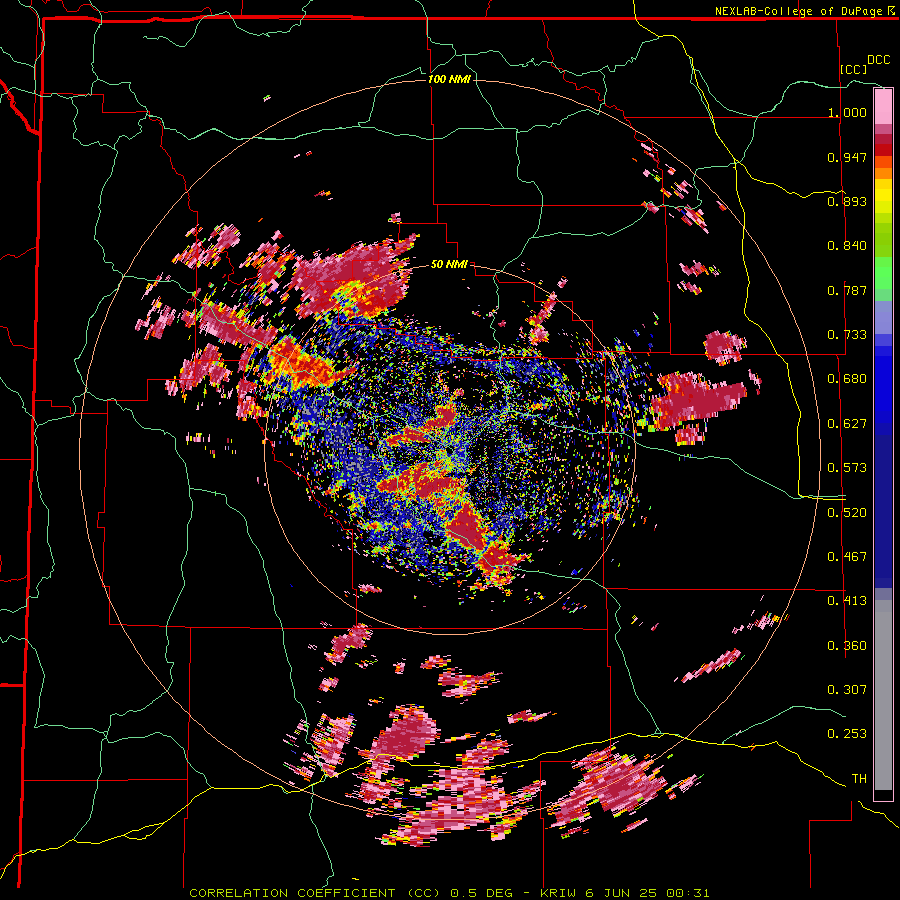Select the 0.467 scale value
Viewport: 900px width, 900px height.
847,557
